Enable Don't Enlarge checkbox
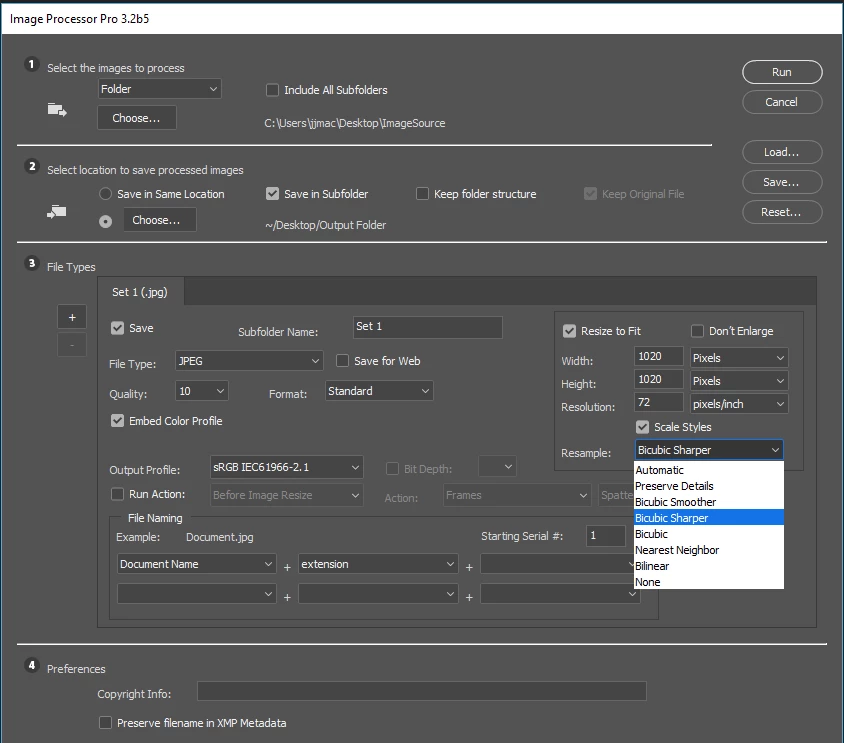 click(697, 331)
